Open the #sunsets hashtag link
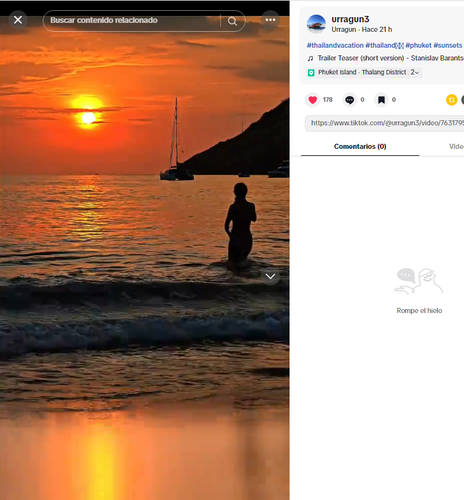Screen dimensions: 464x500 [448, 45]
